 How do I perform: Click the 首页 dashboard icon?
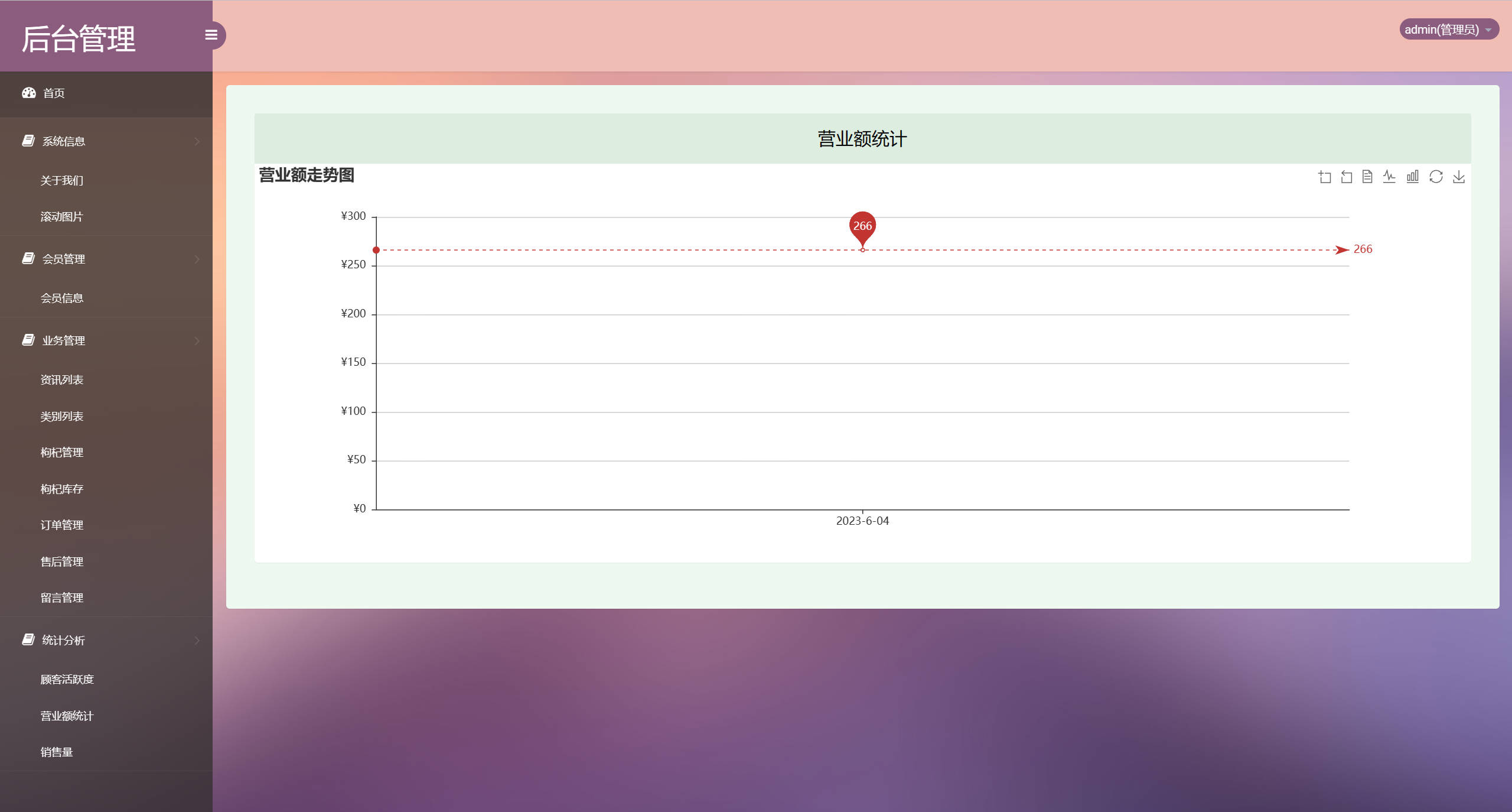29,93
